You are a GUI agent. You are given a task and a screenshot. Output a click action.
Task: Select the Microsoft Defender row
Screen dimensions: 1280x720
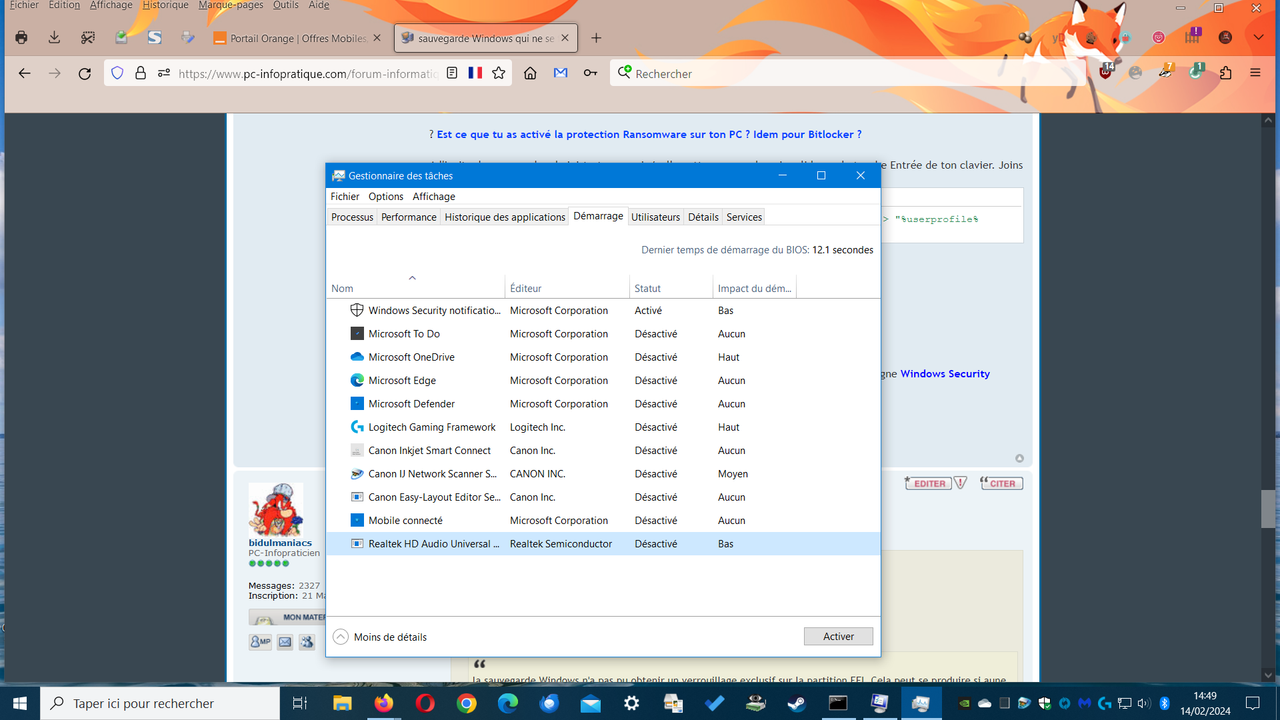tap(603, 404)
